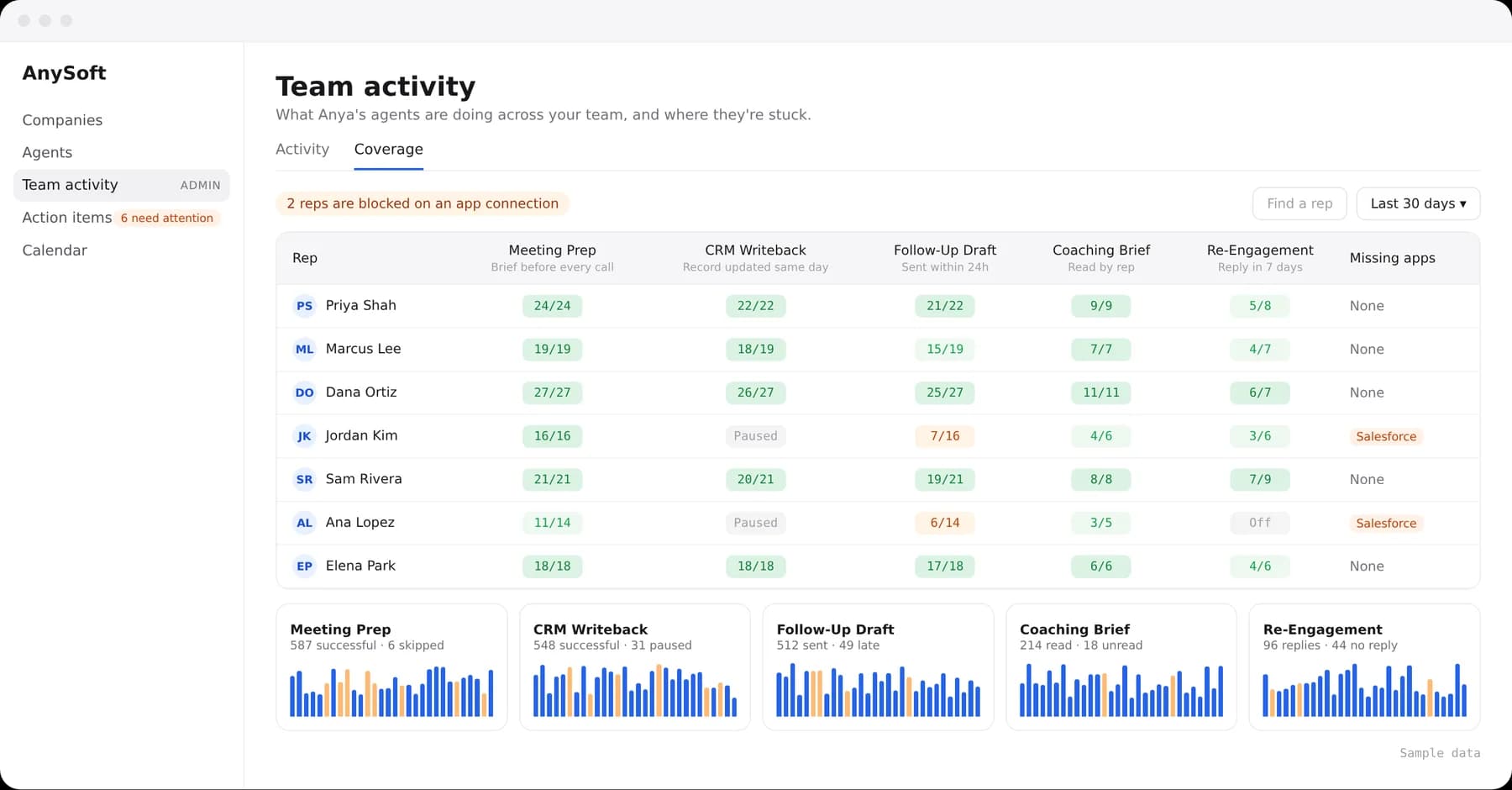Viewport: 1512px width, 790px height.
Task: Click the Find a rep search field
Action: pyautogui.click(x=1299, y=203)
